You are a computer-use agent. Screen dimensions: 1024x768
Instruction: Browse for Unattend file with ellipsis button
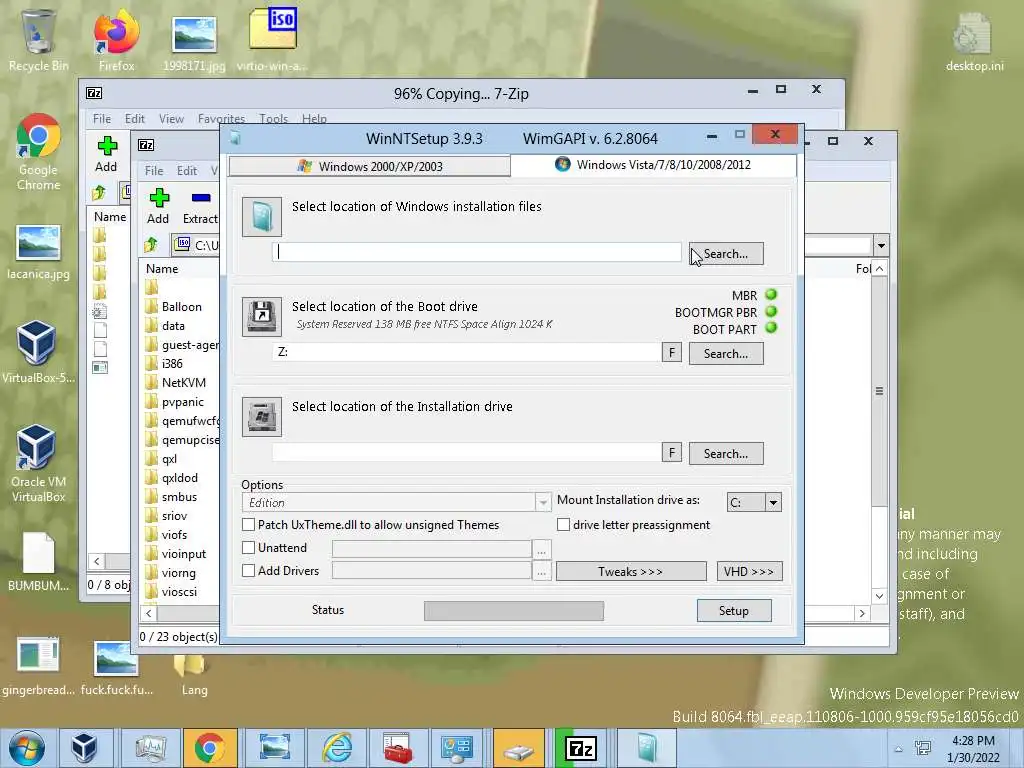point(541,550)
